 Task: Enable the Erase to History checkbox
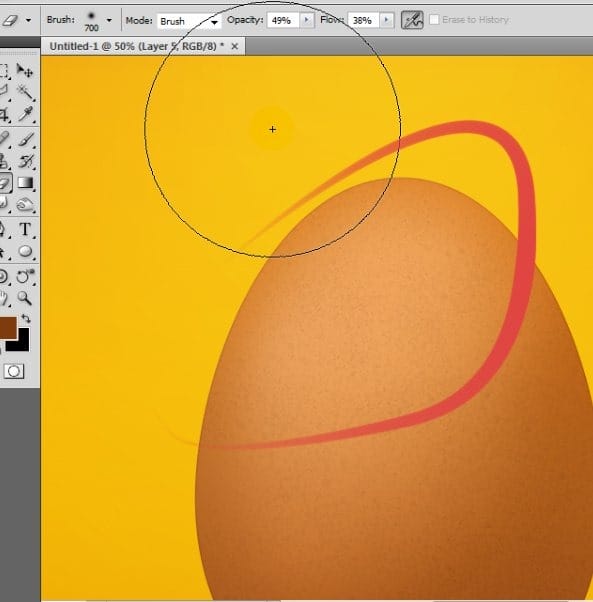point(434,20)
